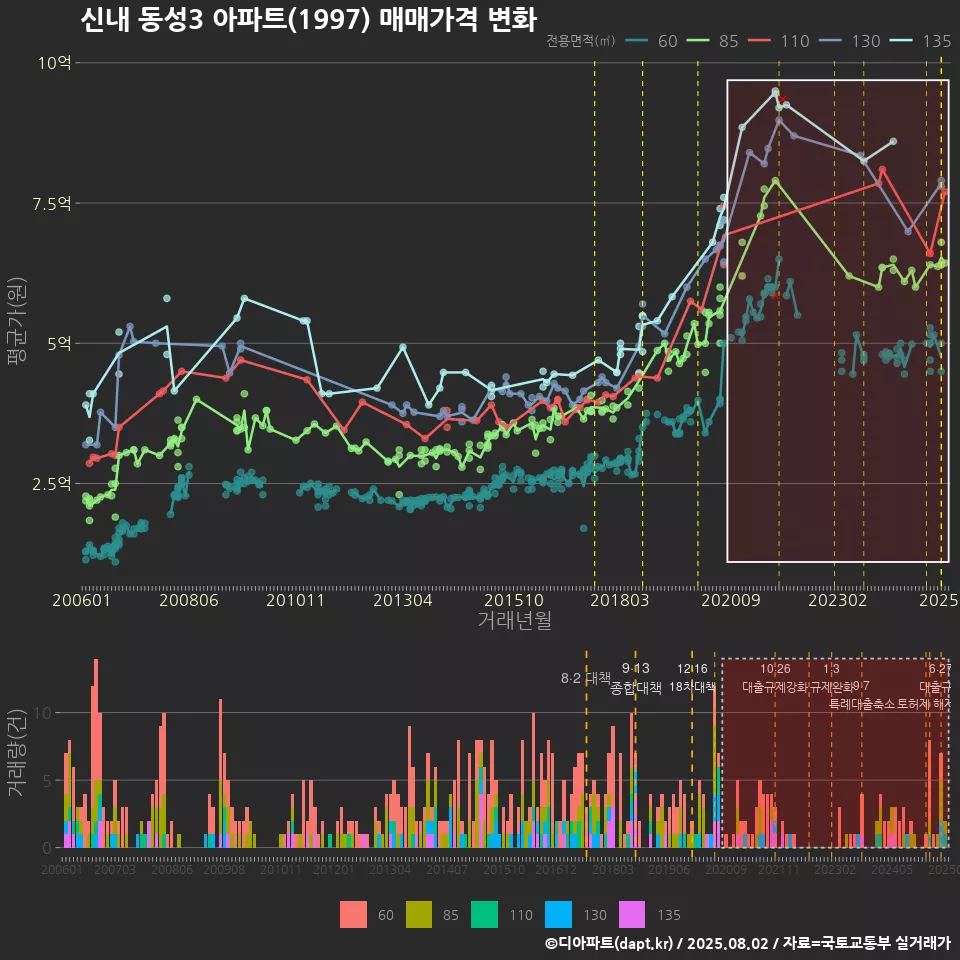Image resolution: width=960 pixels, height=960 pixels.
Task: Click the 6·27 policy annotation label
Action: pyautogui.click(x=940, y=669)
